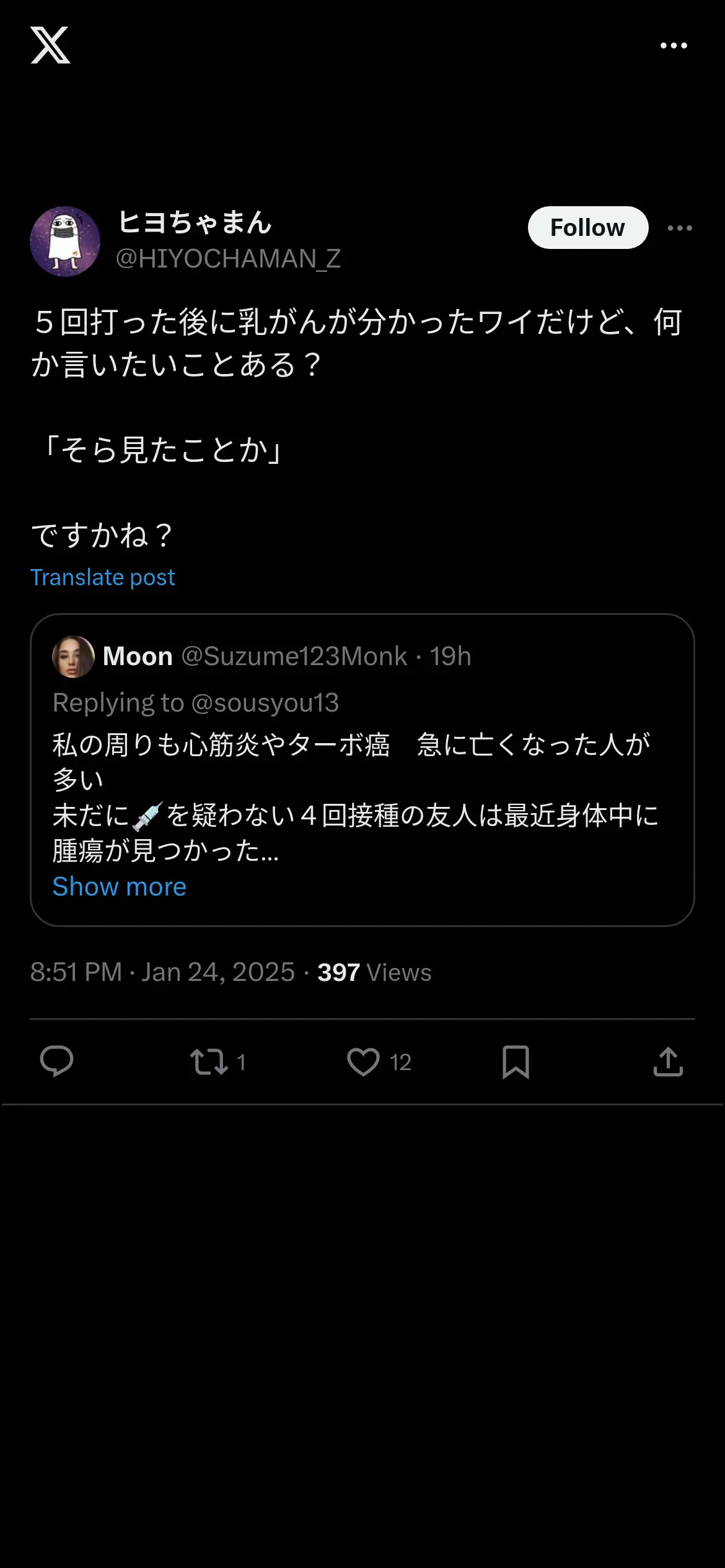Open post options next to Follow
The width and height of the screenshot is (725, 1568).
point(680,228)
